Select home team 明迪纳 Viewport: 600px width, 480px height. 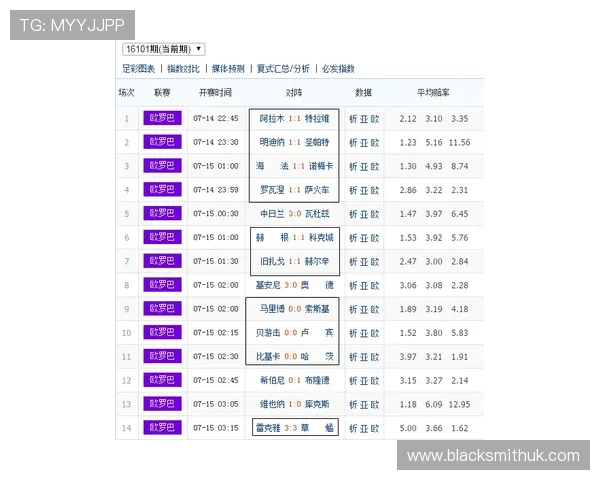pyautogui.click(x=272, y=142)
